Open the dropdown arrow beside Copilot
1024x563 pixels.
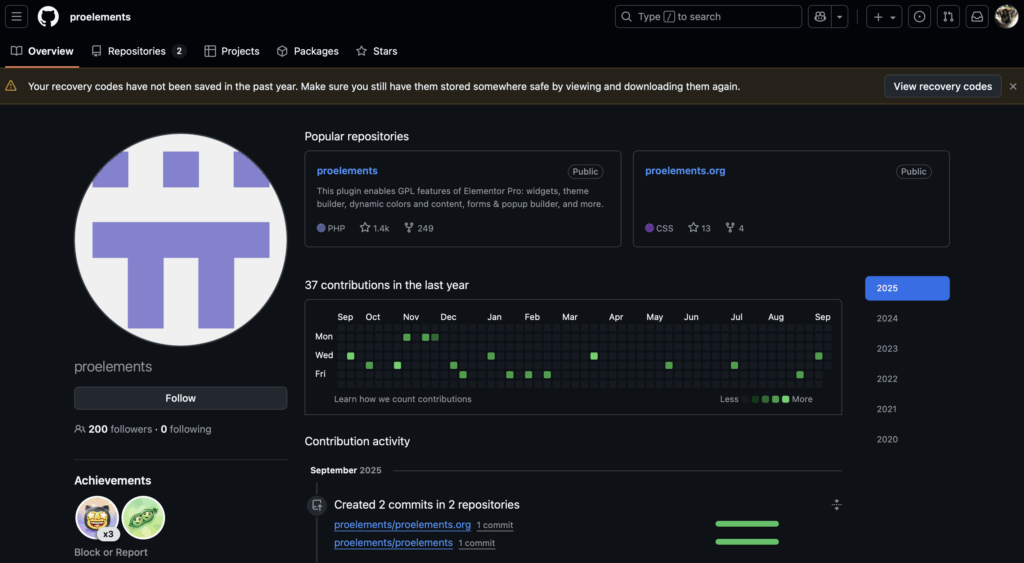[x=841, y=17]
